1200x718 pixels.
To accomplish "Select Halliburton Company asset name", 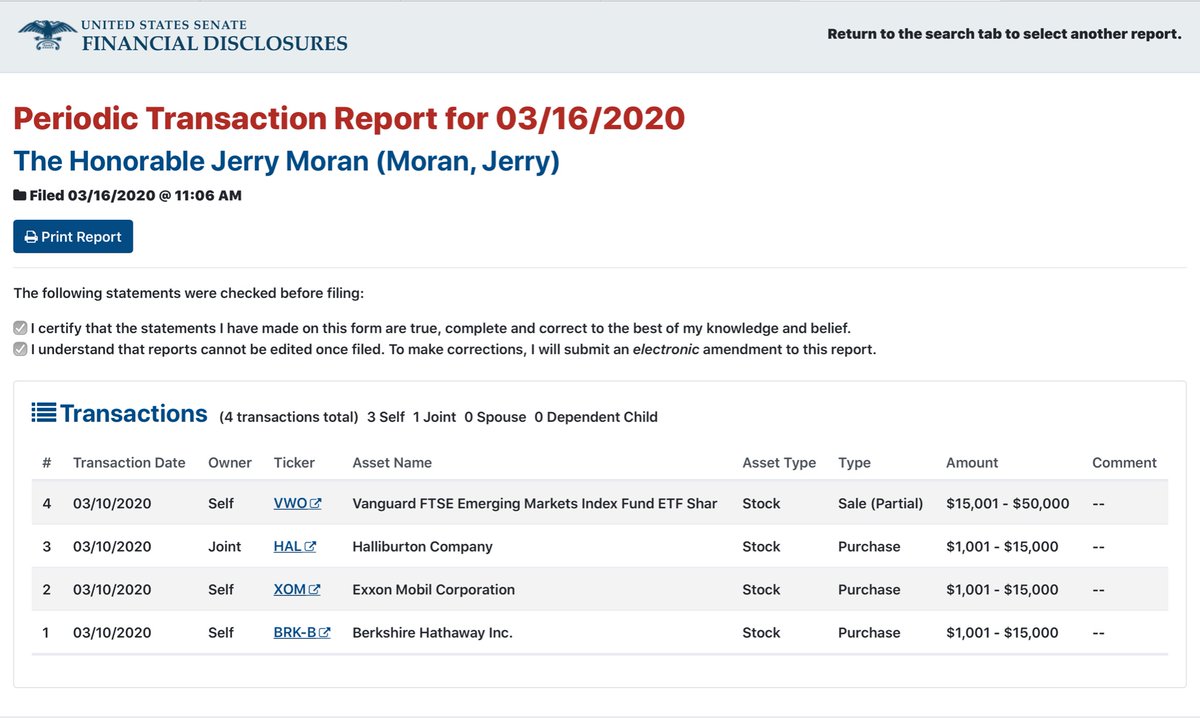I will 422,546.
